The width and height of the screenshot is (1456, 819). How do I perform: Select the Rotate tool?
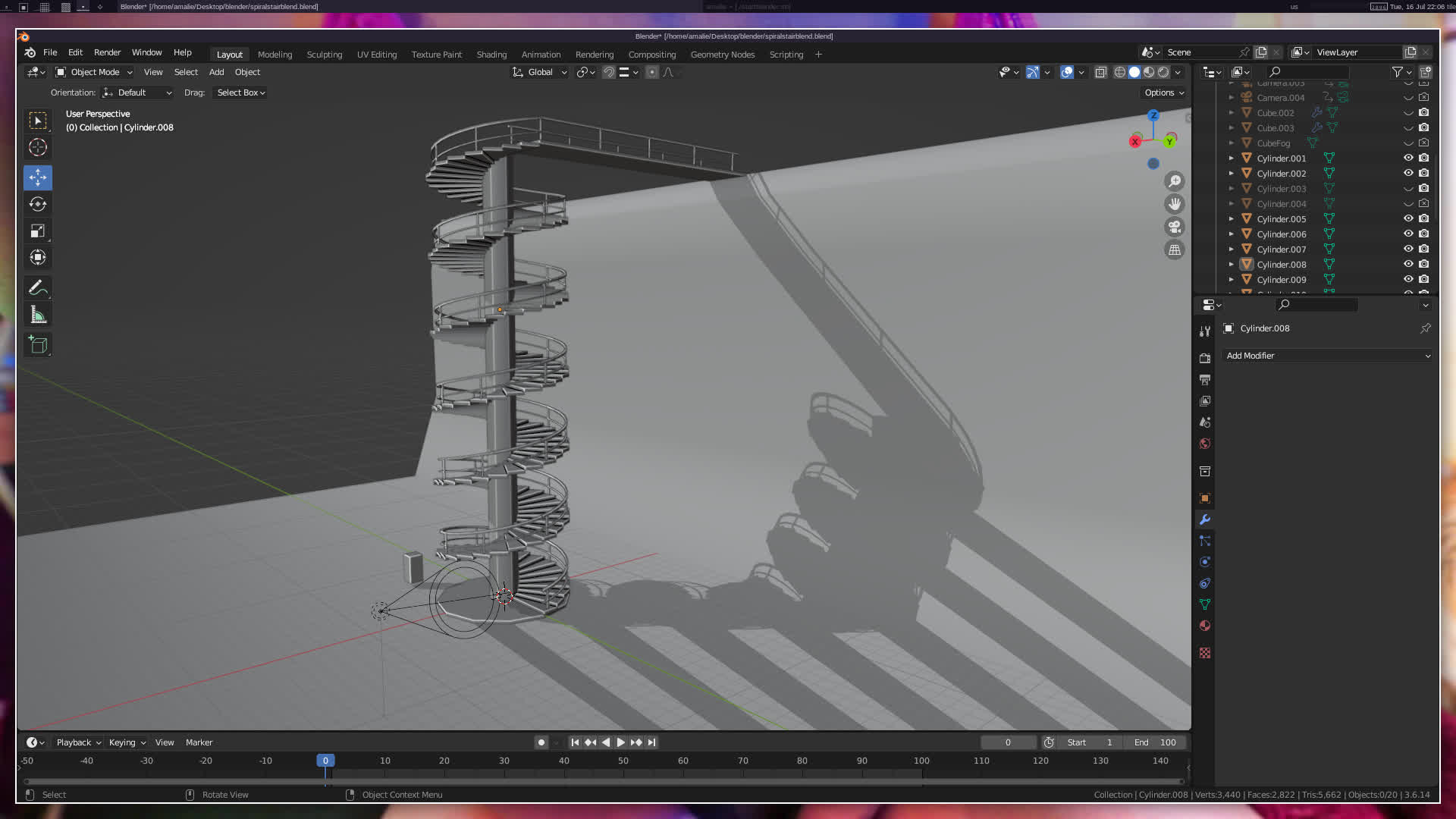37,204
